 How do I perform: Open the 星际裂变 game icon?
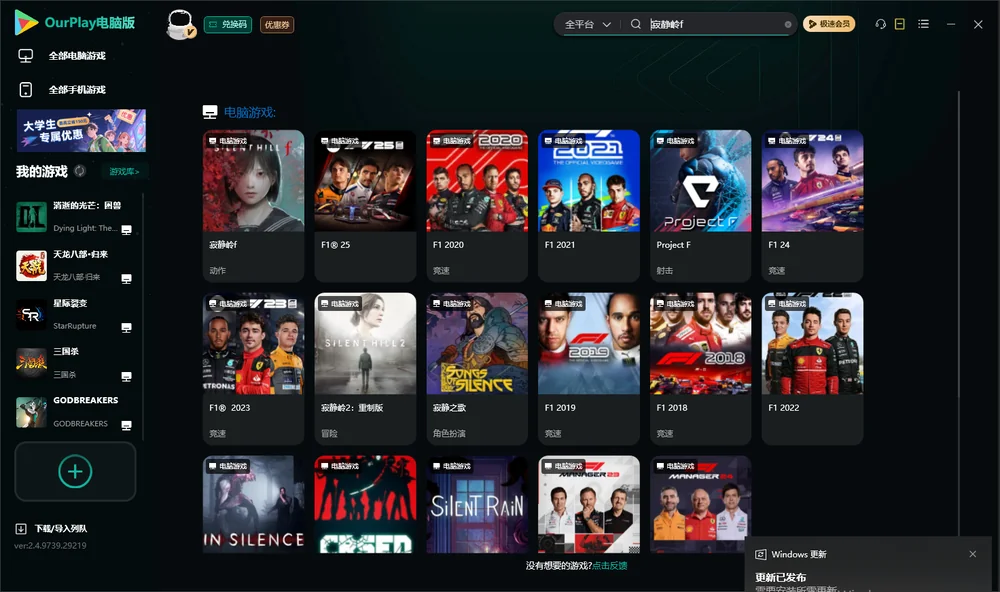coord(31,315)
